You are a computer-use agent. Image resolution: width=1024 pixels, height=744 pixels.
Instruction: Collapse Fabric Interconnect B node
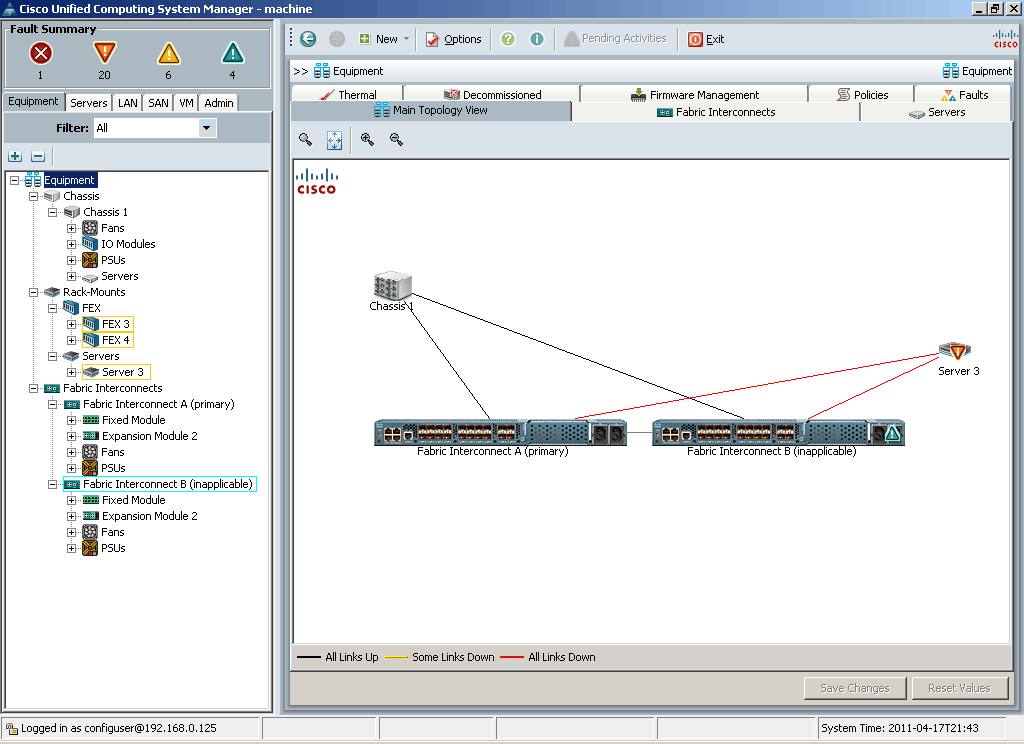click(x=52, y=485)
